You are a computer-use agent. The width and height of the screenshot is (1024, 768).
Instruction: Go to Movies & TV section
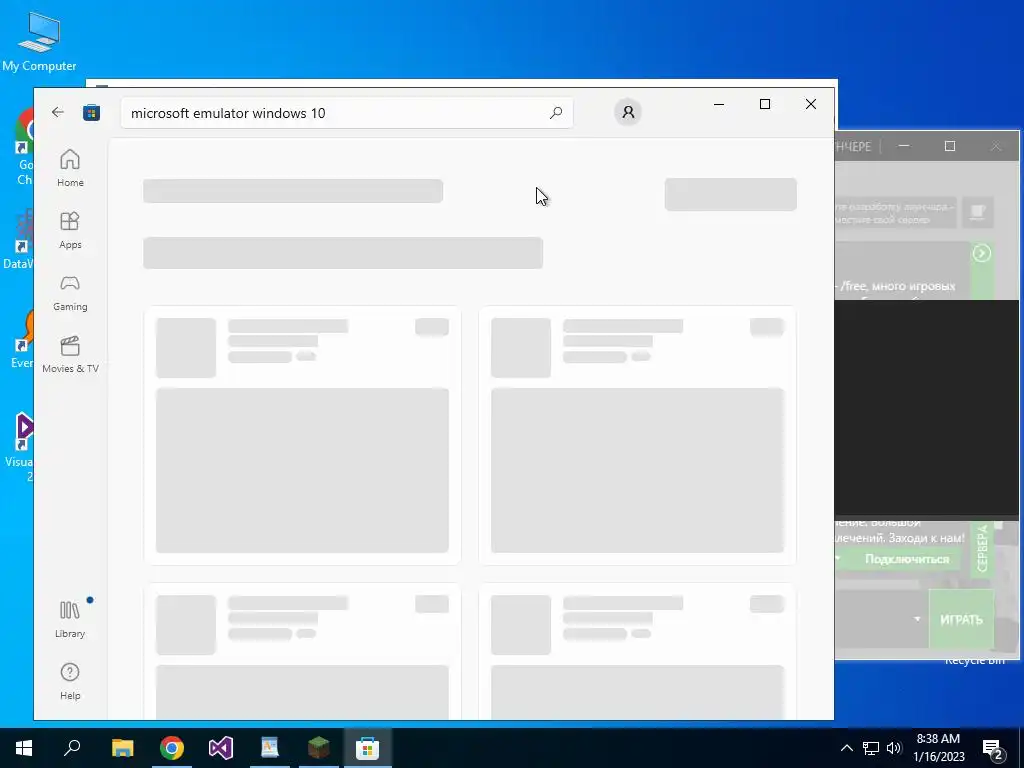70,354
